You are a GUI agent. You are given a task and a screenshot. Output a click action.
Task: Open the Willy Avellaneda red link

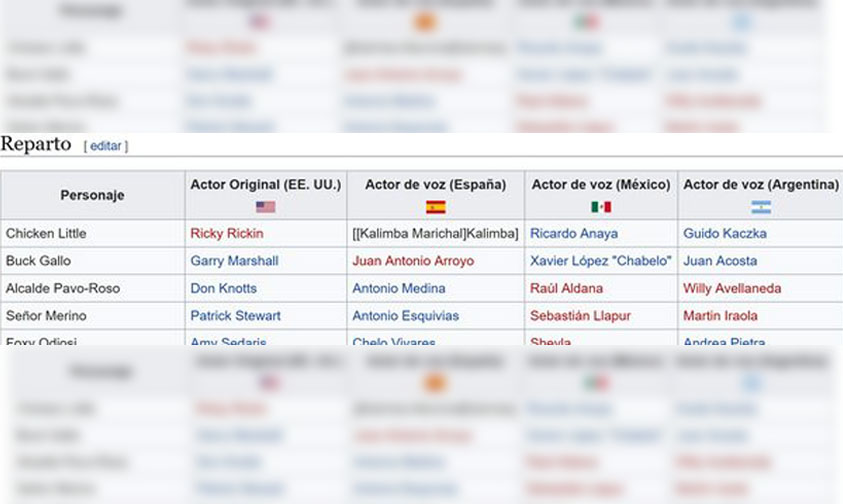point(738,288)
